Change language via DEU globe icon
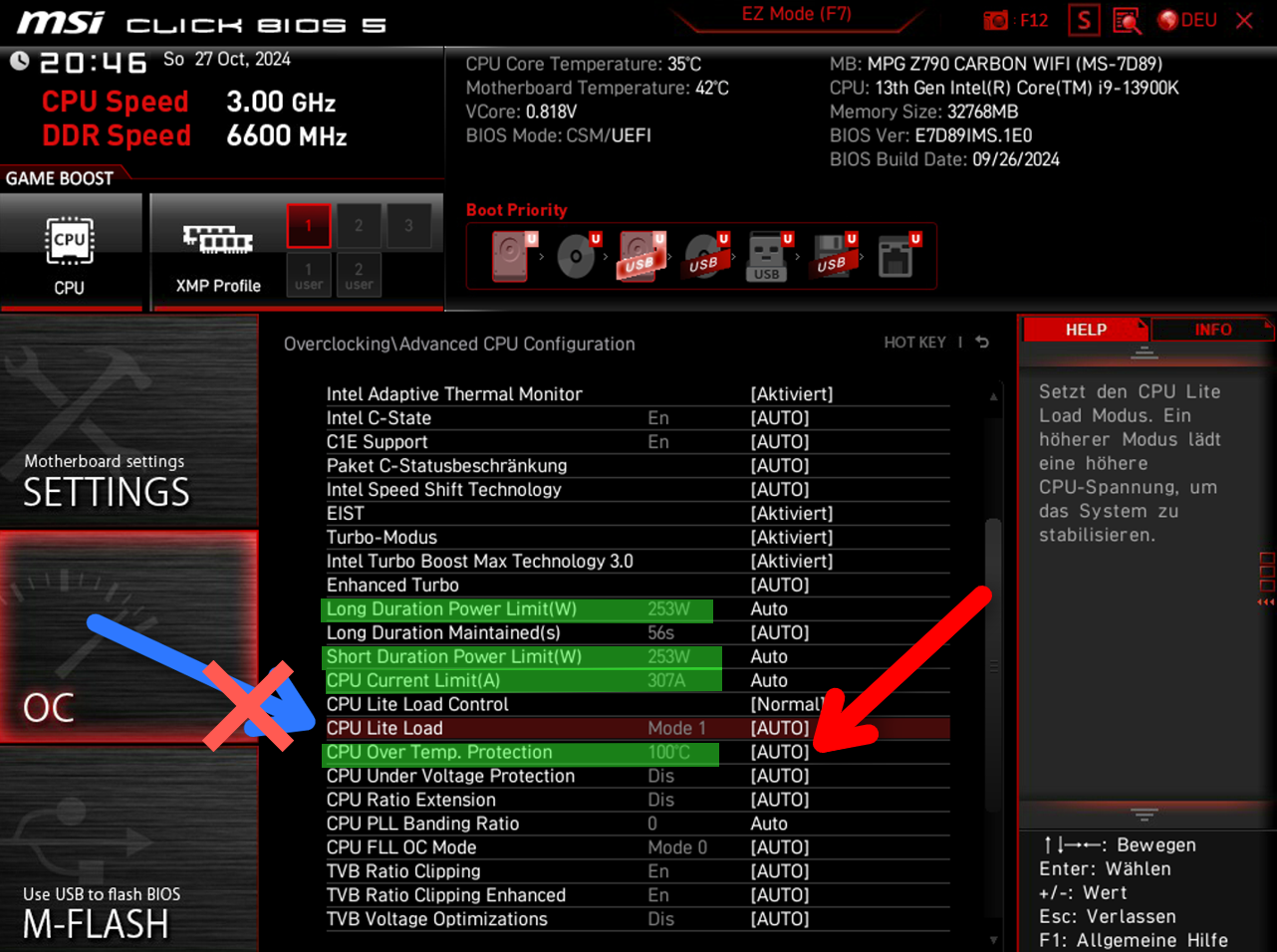 pos(1187,20)
